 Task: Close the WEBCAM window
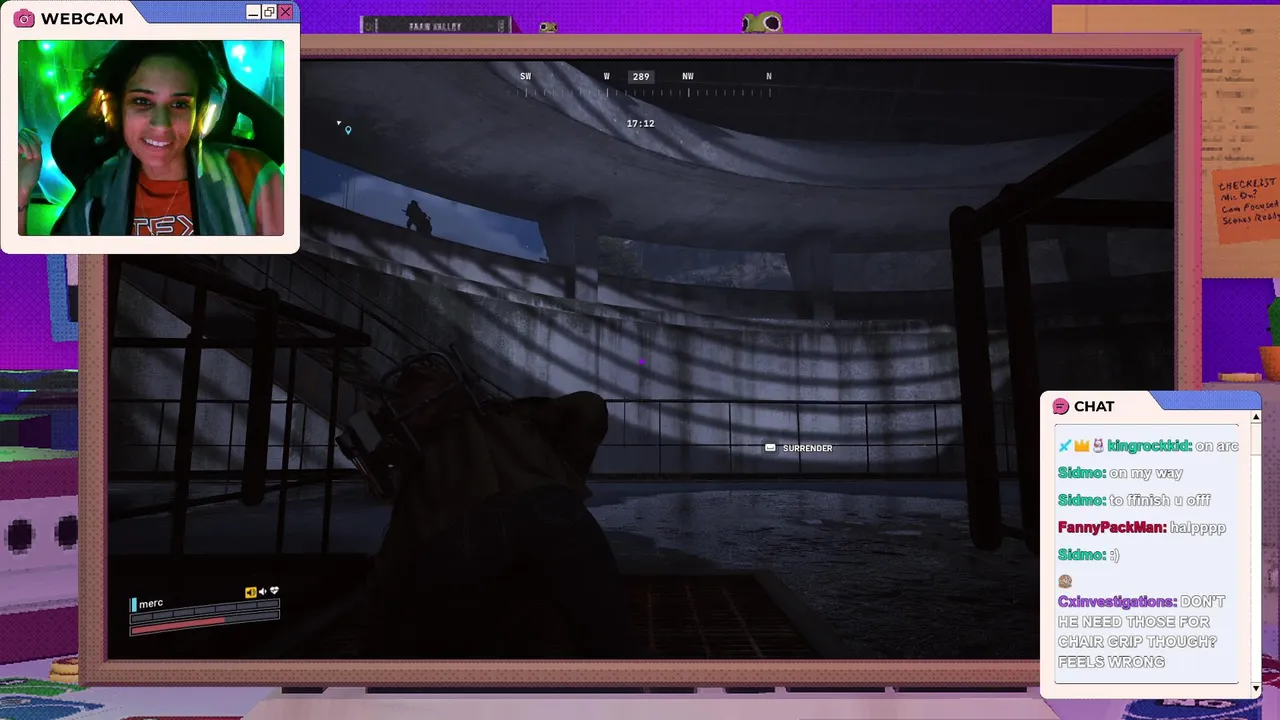click(x=285, y=12)
